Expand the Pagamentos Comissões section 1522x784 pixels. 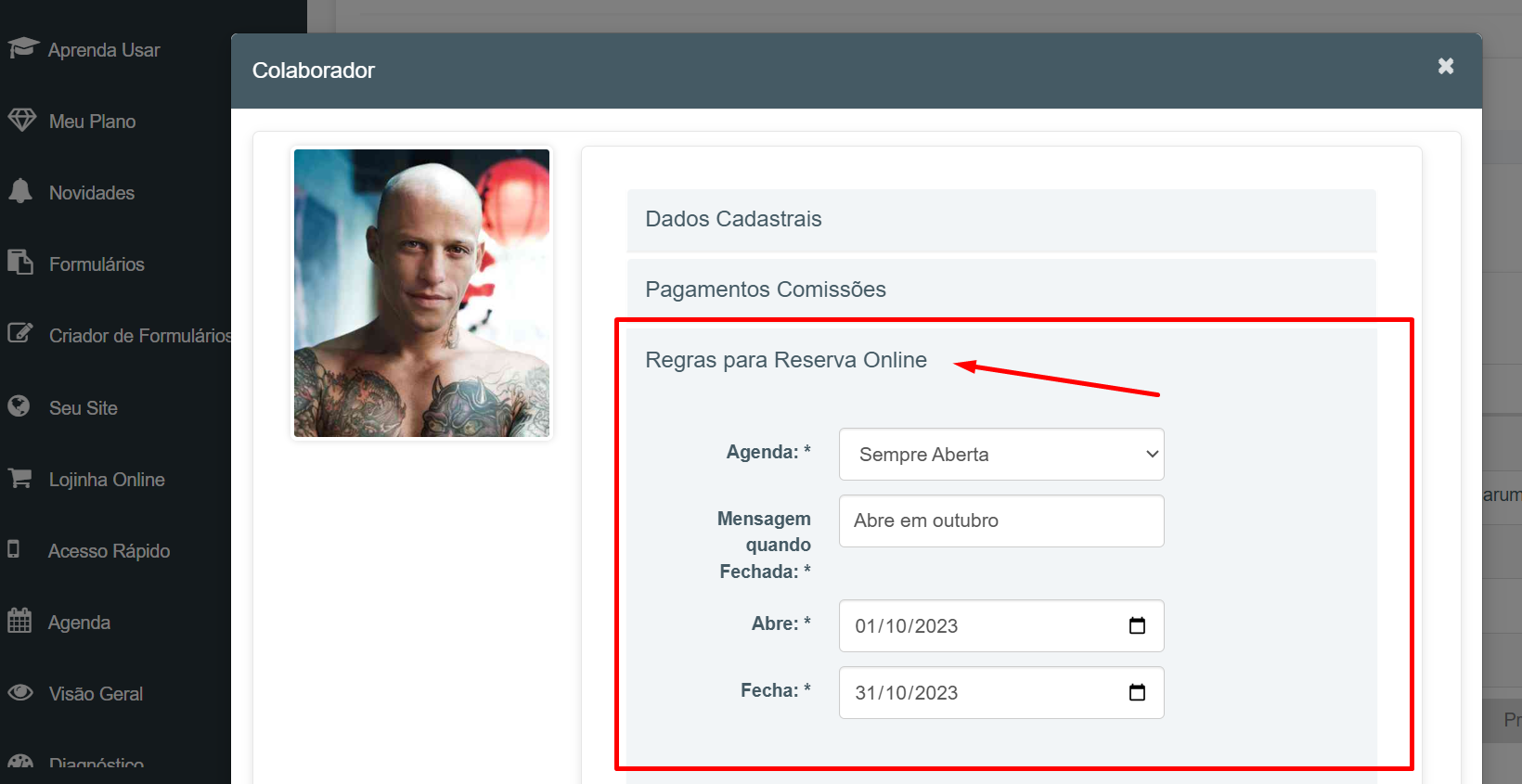pos(765,290)
